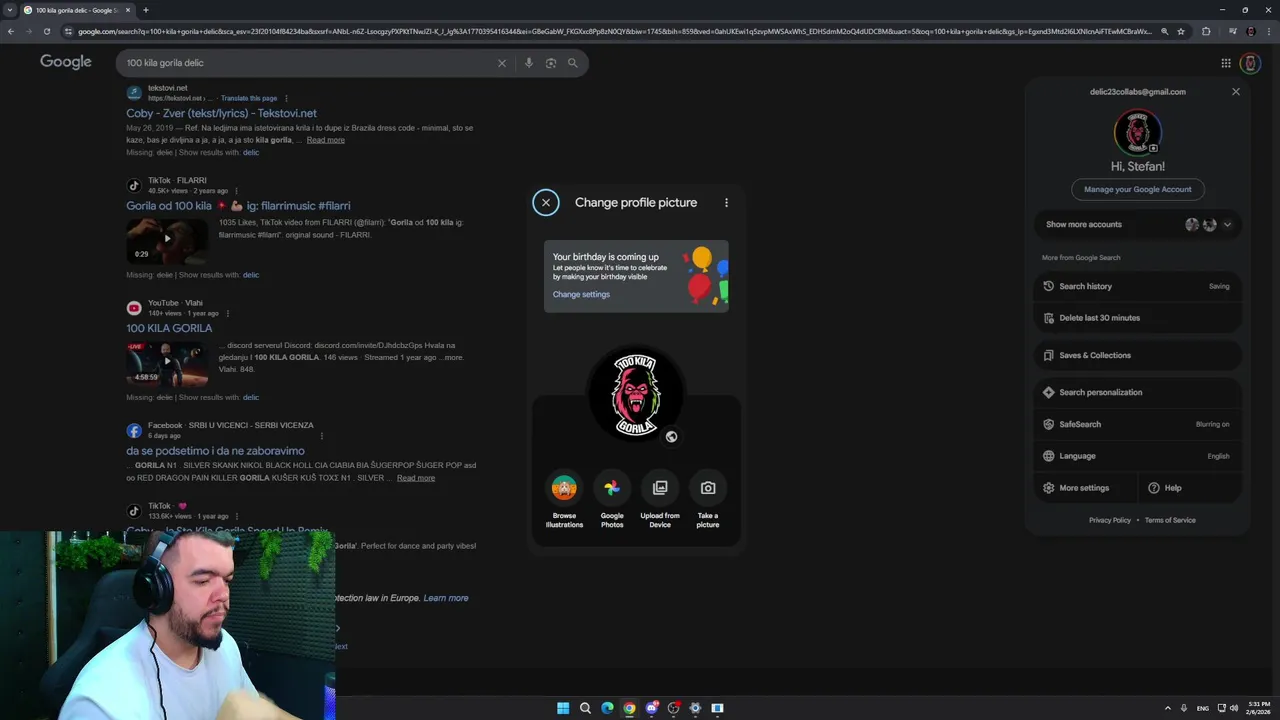Click the search magnifier button
The image size is (1280, 720).
click(573, 63)
